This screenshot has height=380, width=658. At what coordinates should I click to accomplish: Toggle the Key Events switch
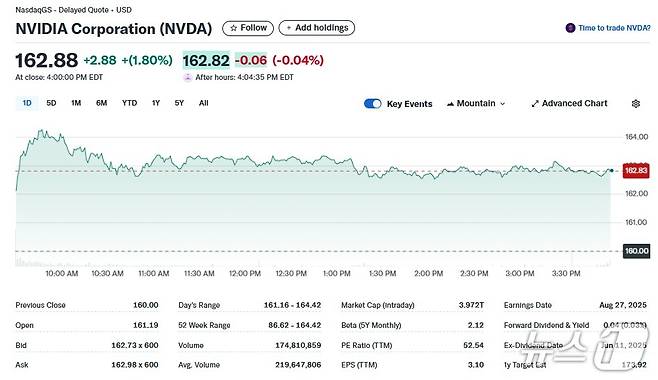pyautogui.click(x=373, y=104)
